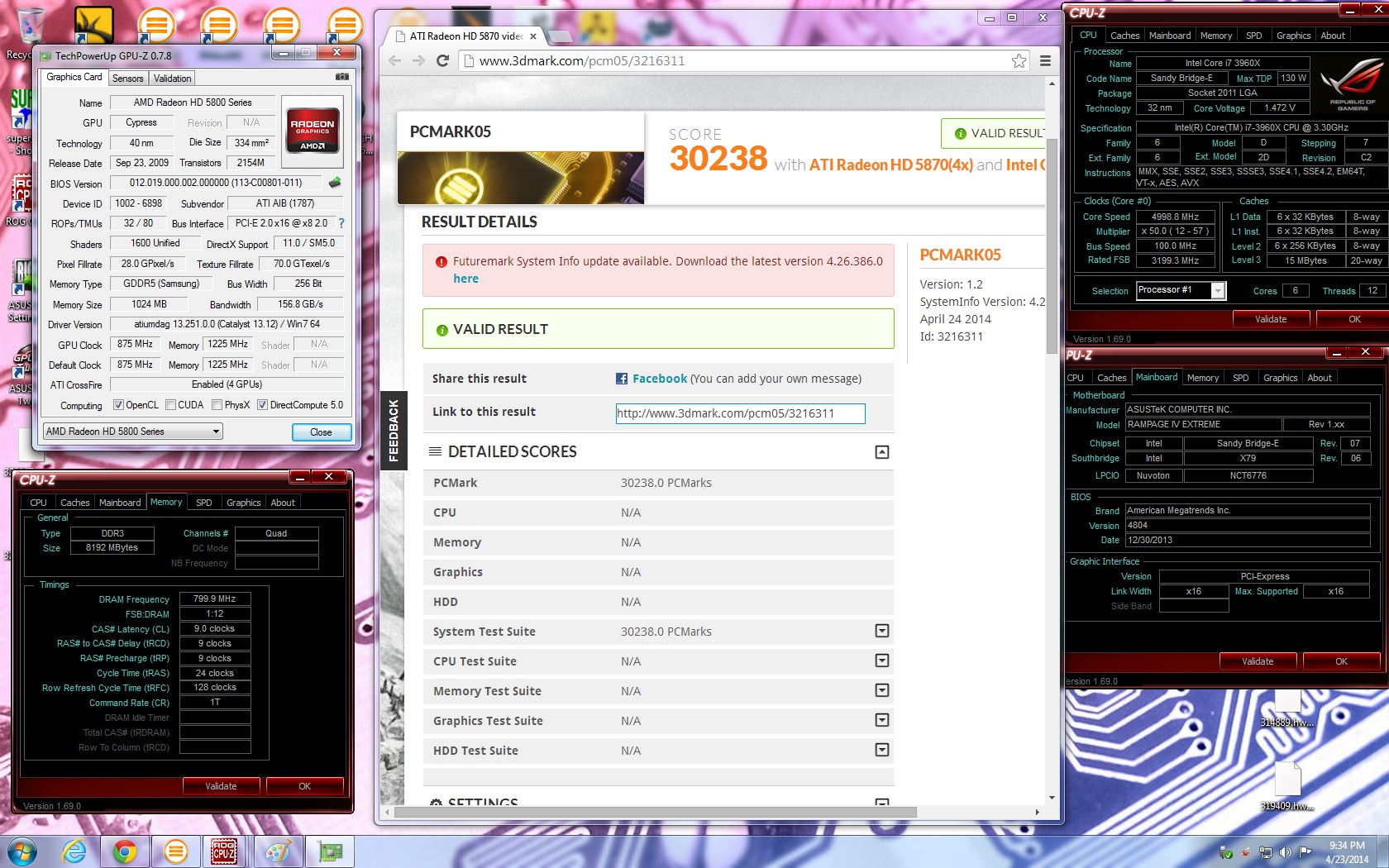Viewport: 1389px width, 868px height.
Task: Open the Paint taskbar icon
Action: click(278, 851)
